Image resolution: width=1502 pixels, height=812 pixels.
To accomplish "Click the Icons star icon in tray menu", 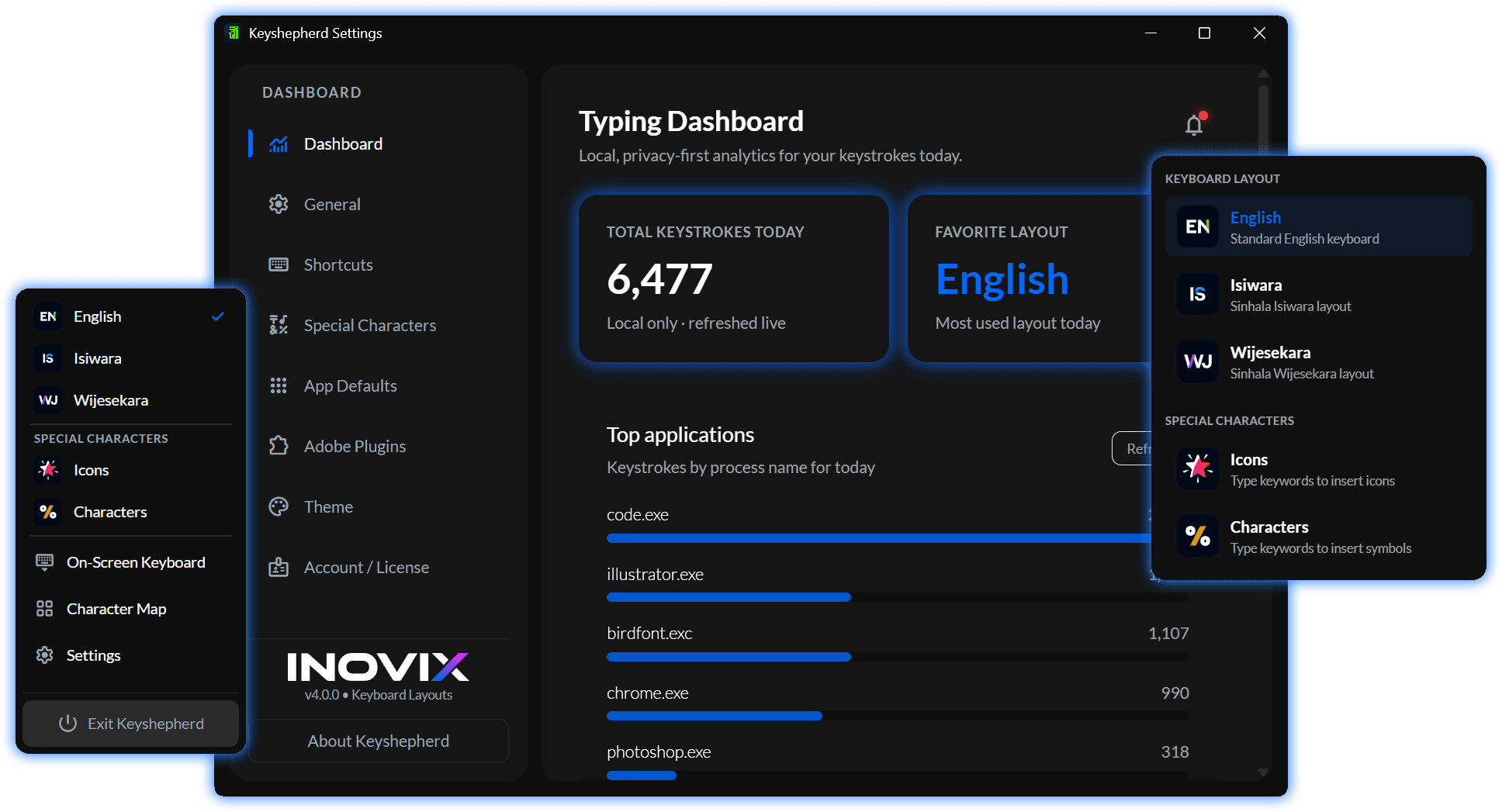I will click(x=48, y=470).
